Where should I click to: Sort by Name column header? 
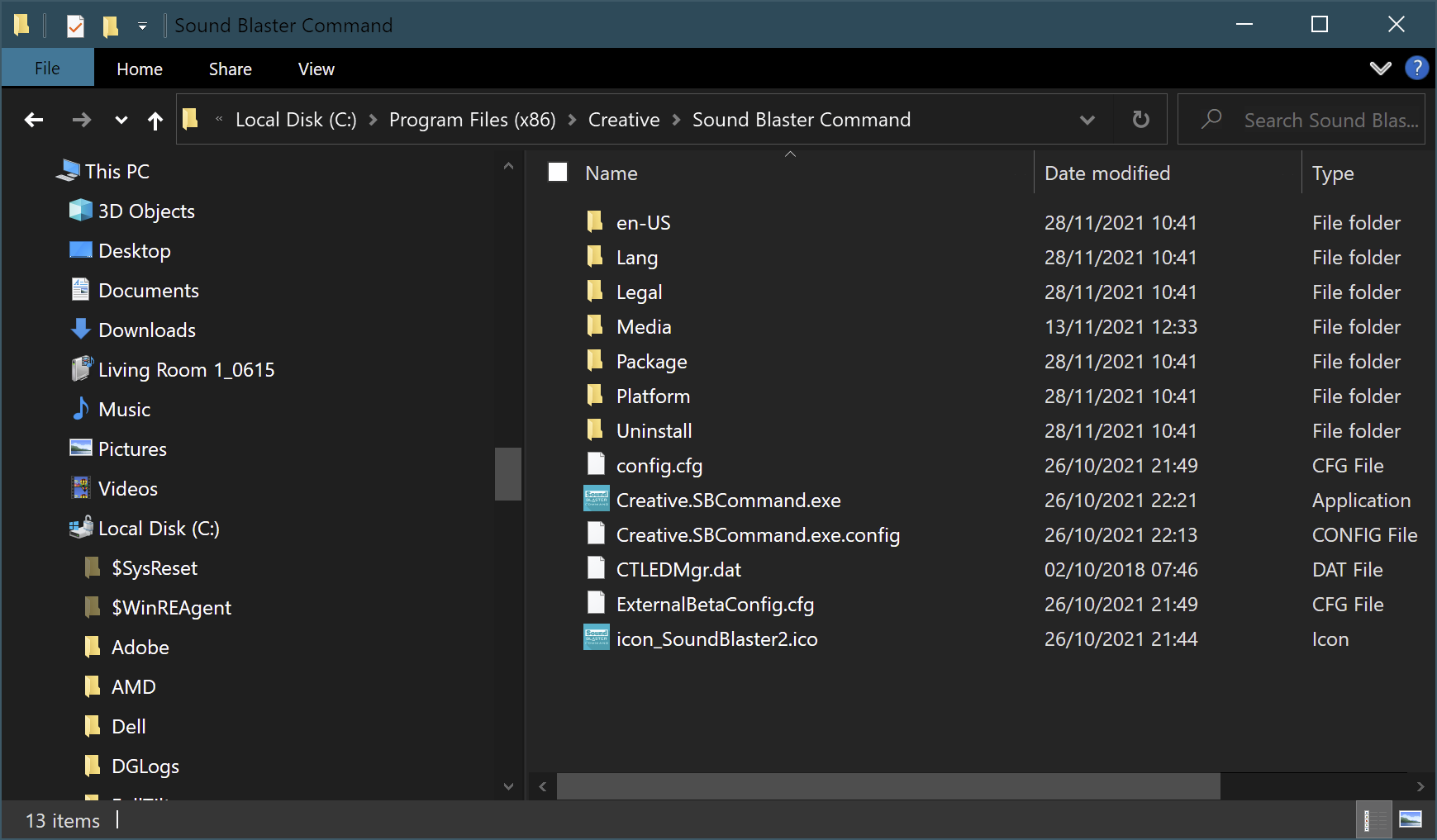click(611, 173)
